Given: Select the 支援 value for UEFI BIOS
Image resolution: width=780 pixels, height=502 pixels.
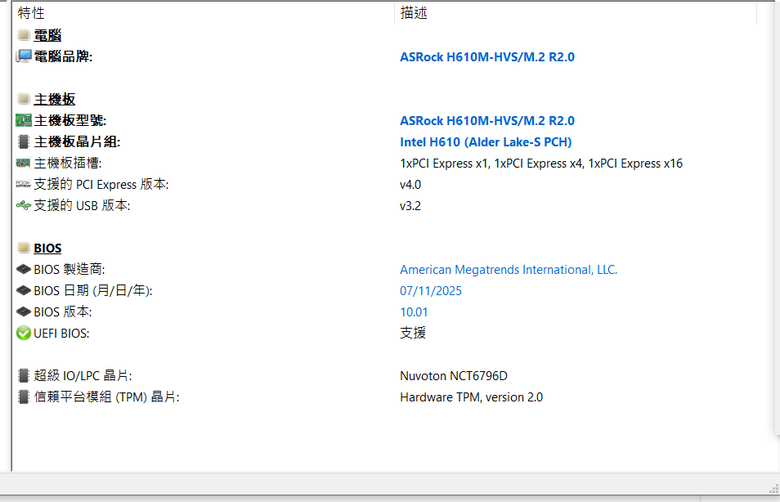Looking at the screenshot, I should point(413,333).
